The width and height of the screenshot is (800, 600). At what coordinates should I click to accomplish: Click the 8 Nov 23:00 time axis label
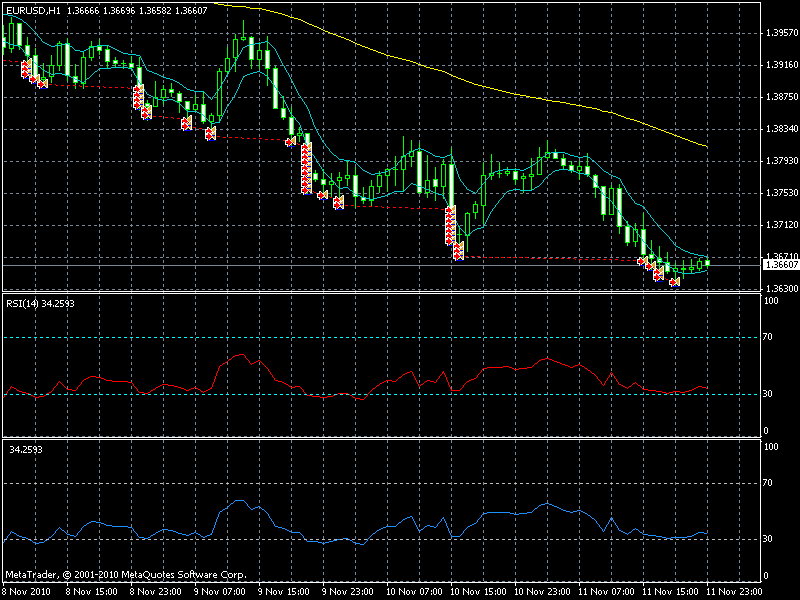[157, 592]
